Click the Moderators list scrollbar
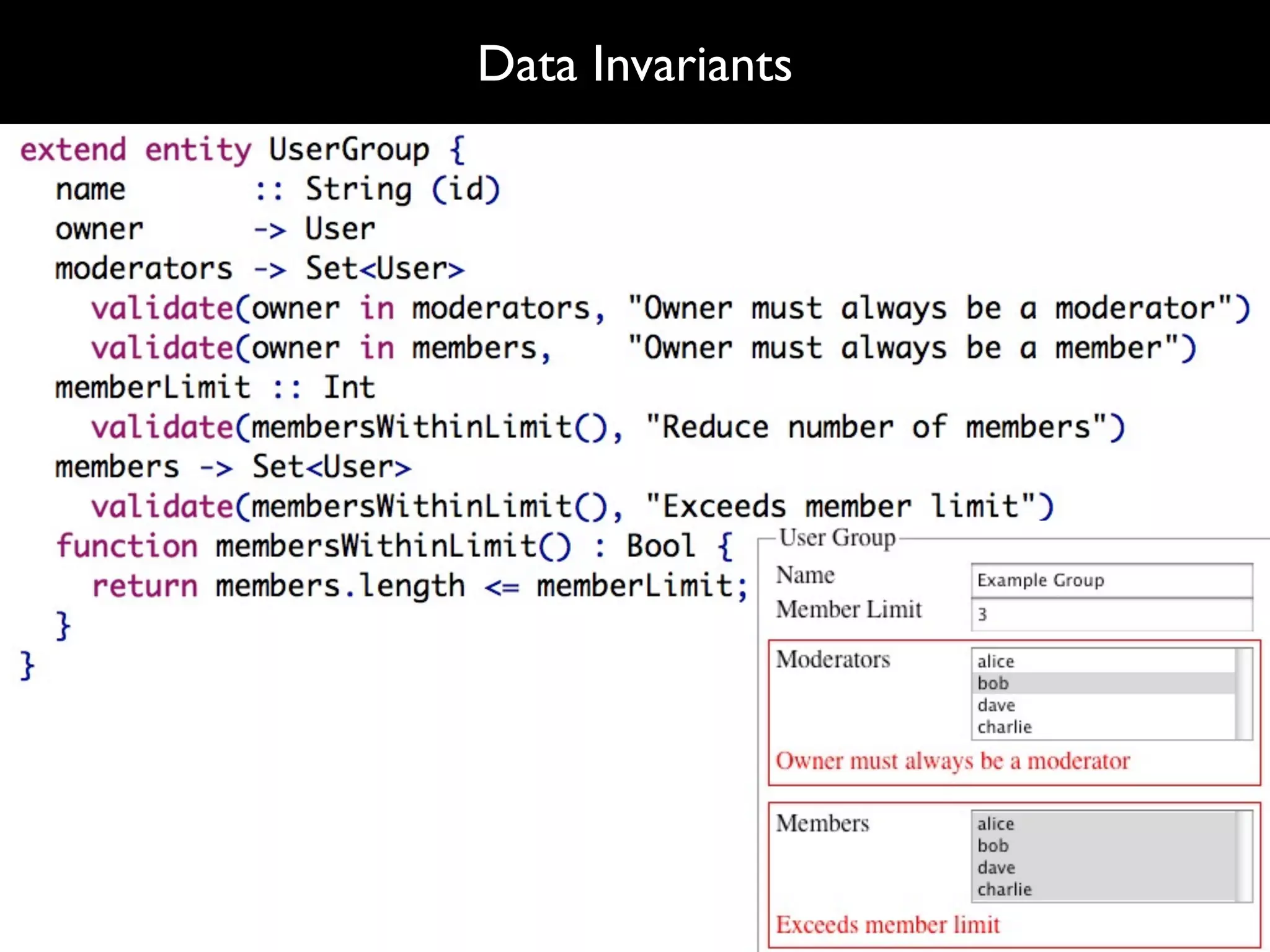The width and height of the screenshot is (1270, 952). point(1243,694)
